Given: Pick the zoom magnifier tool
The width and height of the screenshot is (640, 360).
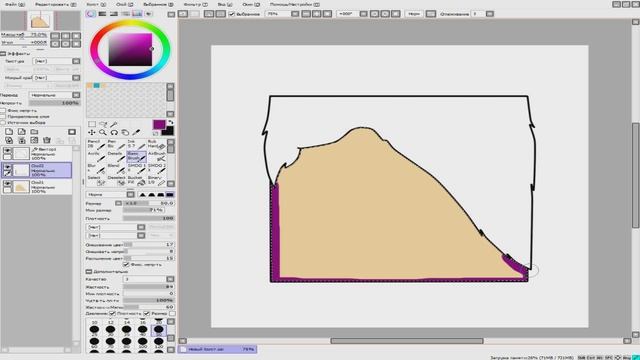Looking at the screenshot, I should (103, 132).
